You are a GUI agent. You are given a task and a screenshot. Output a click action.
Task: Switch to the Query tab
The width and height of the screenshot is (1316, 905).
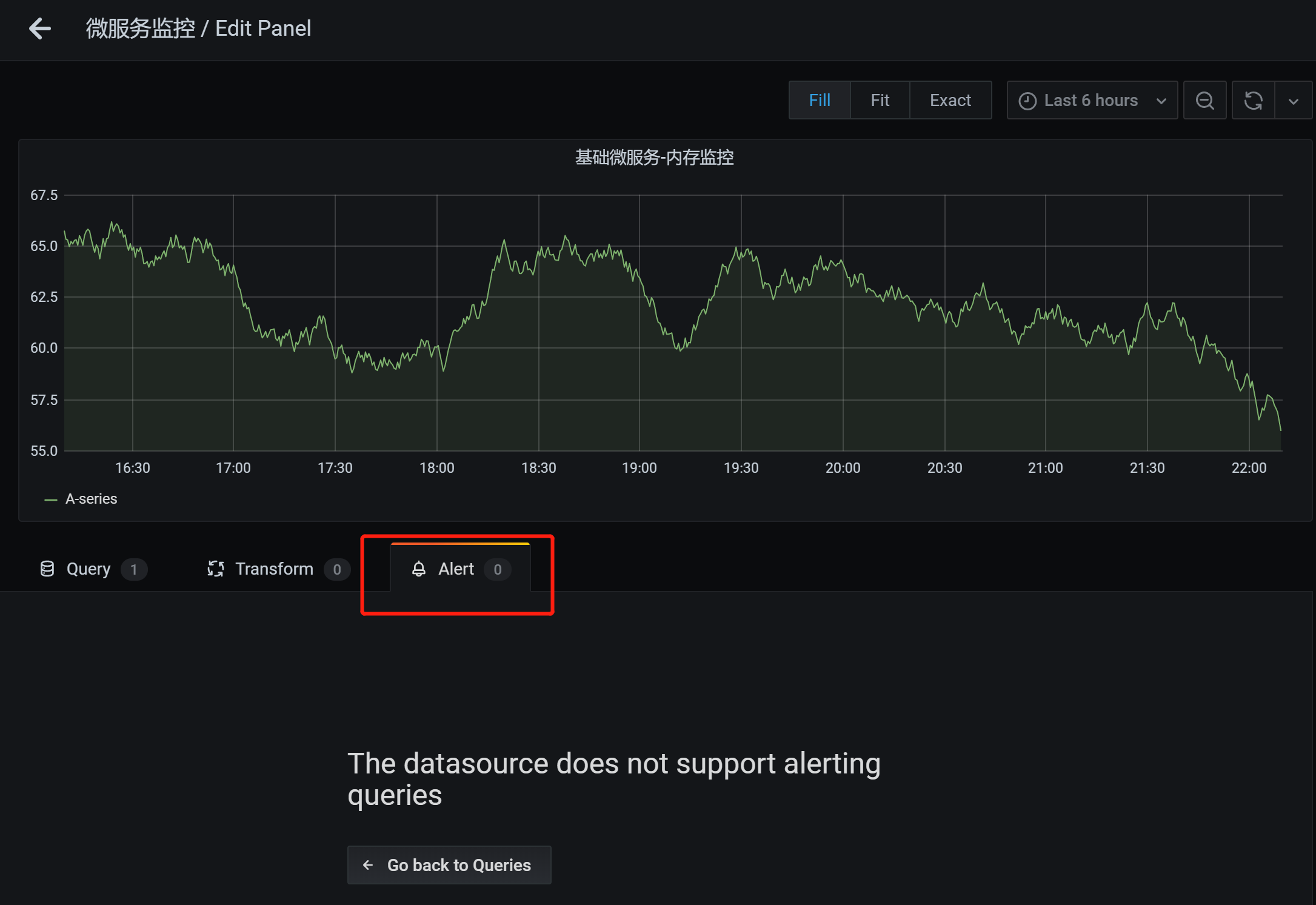93,569
